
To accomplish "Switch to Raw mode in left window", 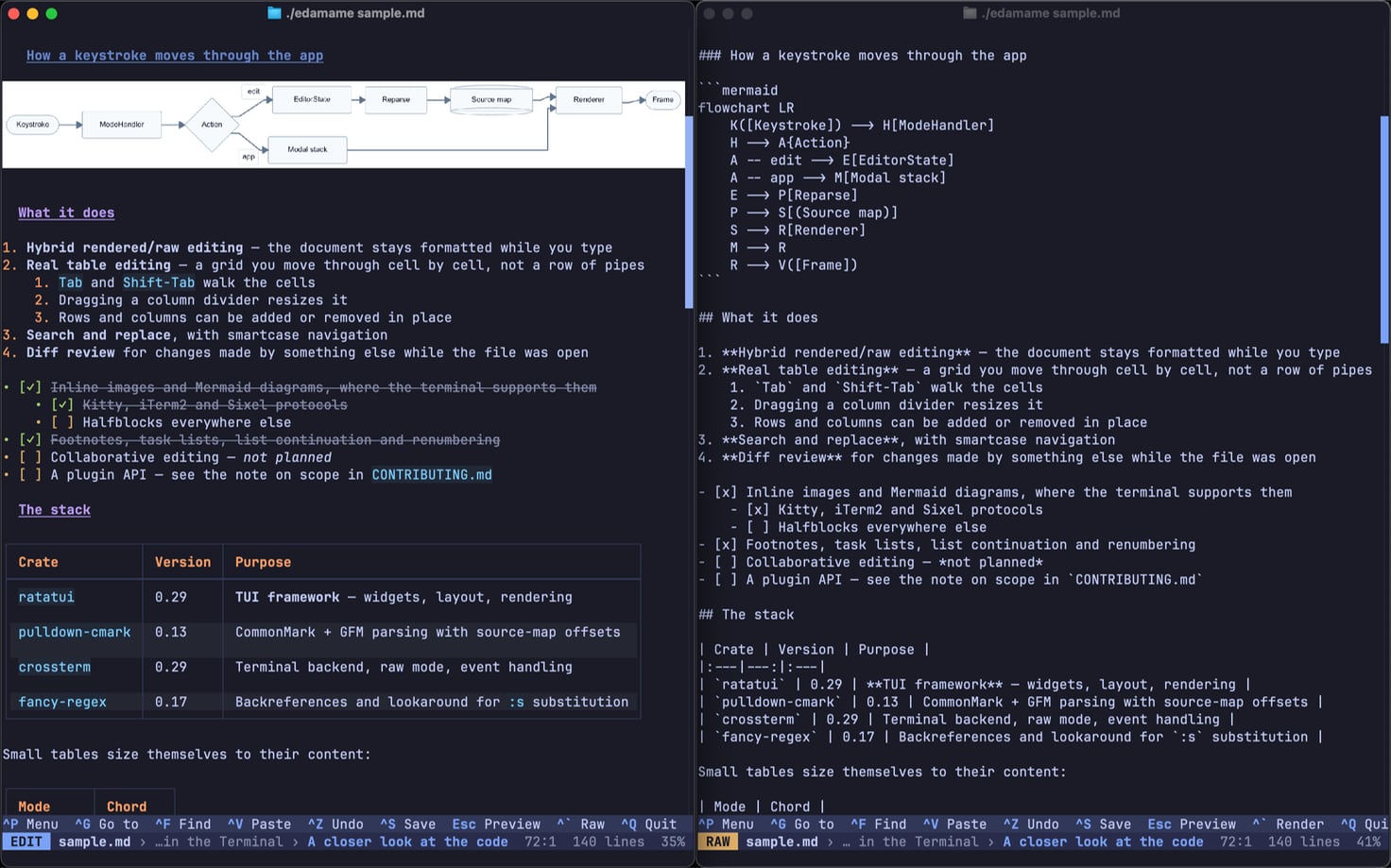I will point(581,825).
